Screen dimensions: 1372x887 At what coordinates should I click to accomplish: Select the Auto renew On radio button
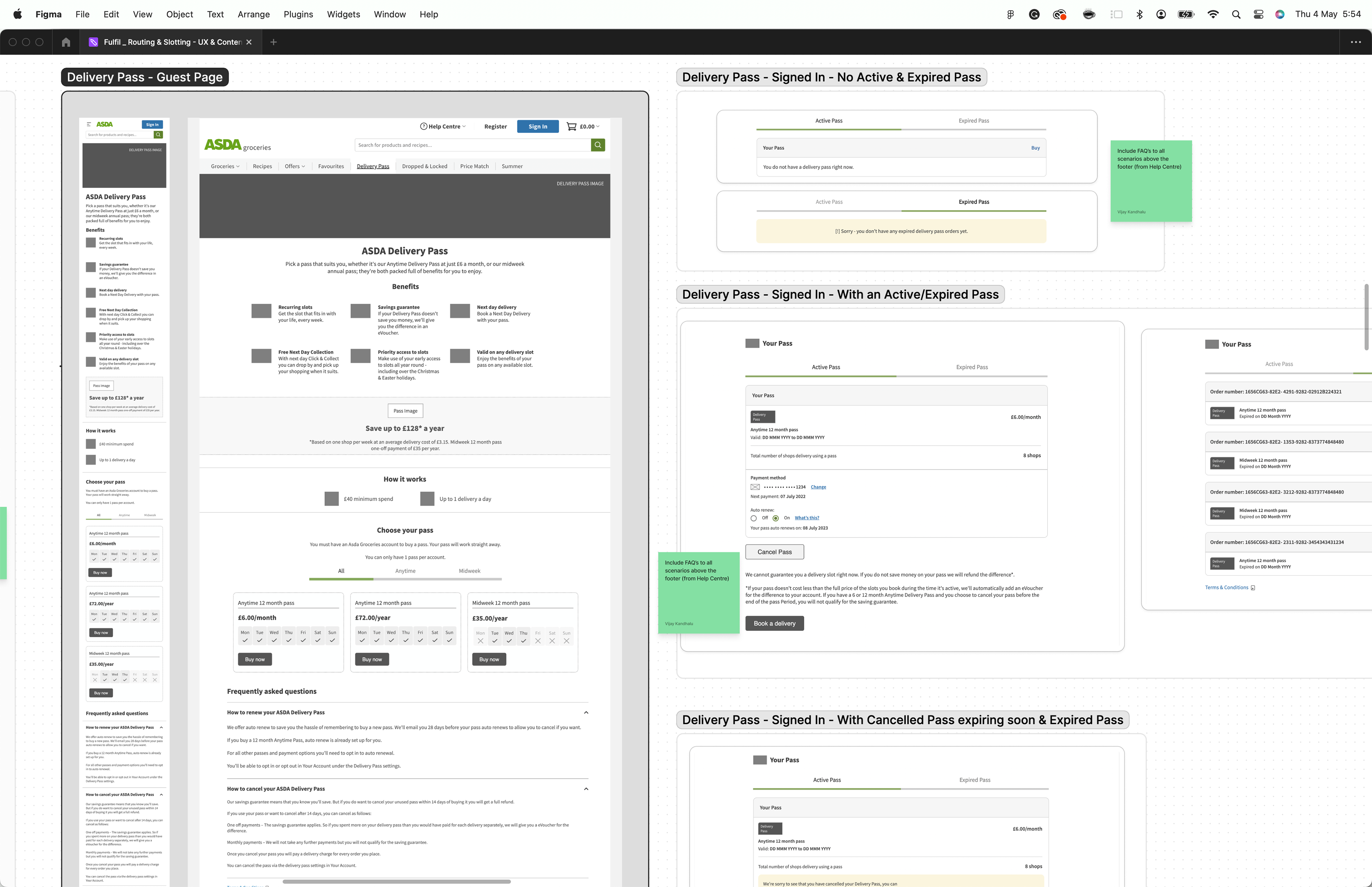click(x=776, y=519)
